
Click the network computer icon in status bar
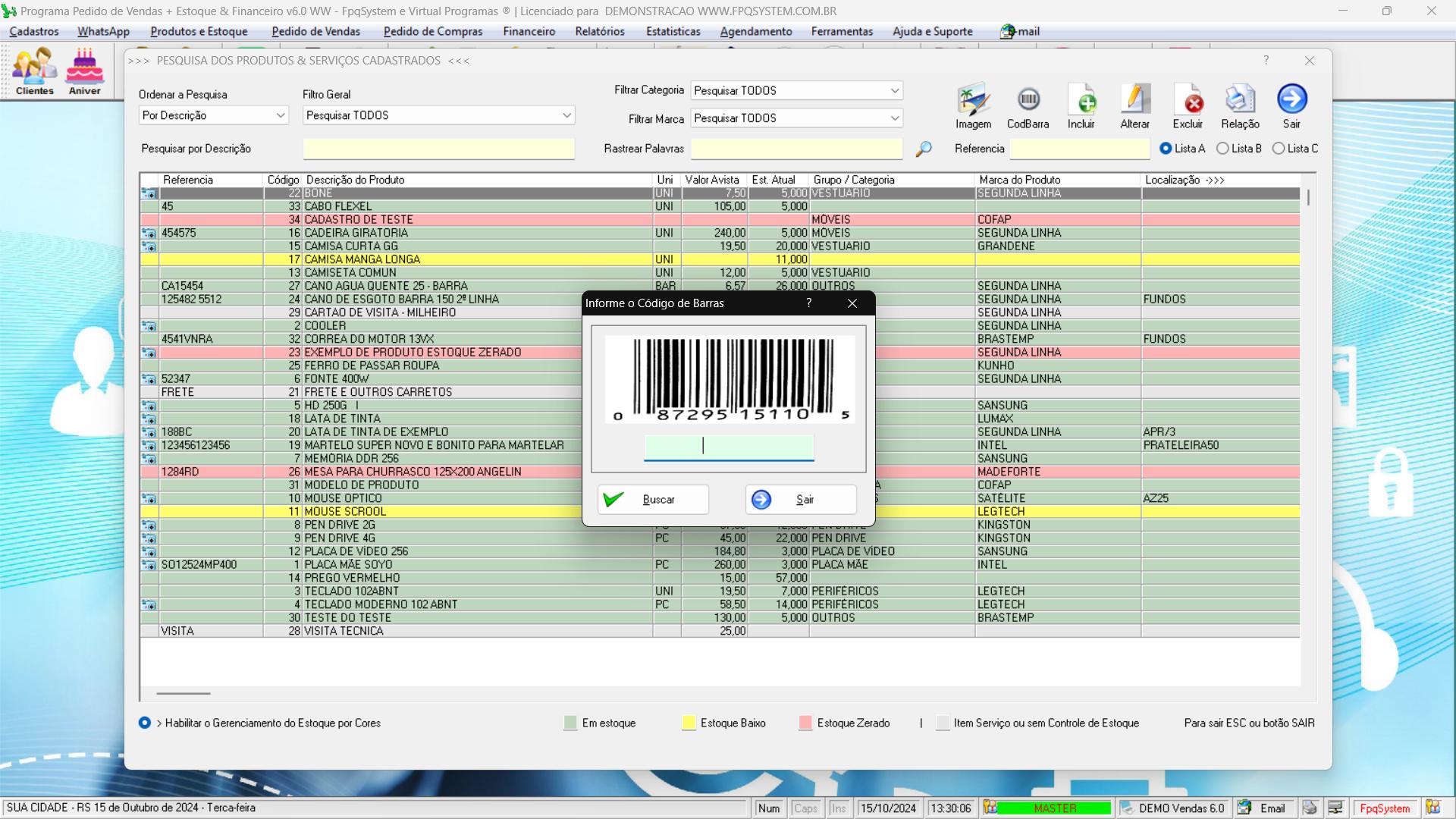[x=1335, y=808]
